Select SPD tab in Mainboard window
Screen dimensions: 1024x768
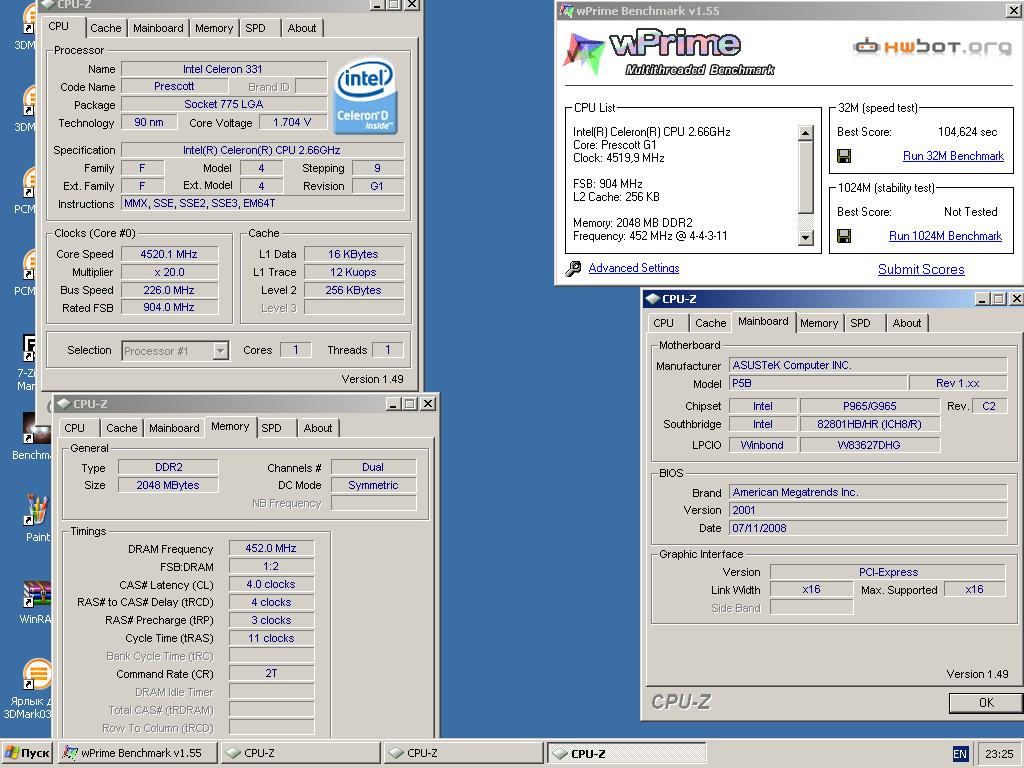pos(860,323)
